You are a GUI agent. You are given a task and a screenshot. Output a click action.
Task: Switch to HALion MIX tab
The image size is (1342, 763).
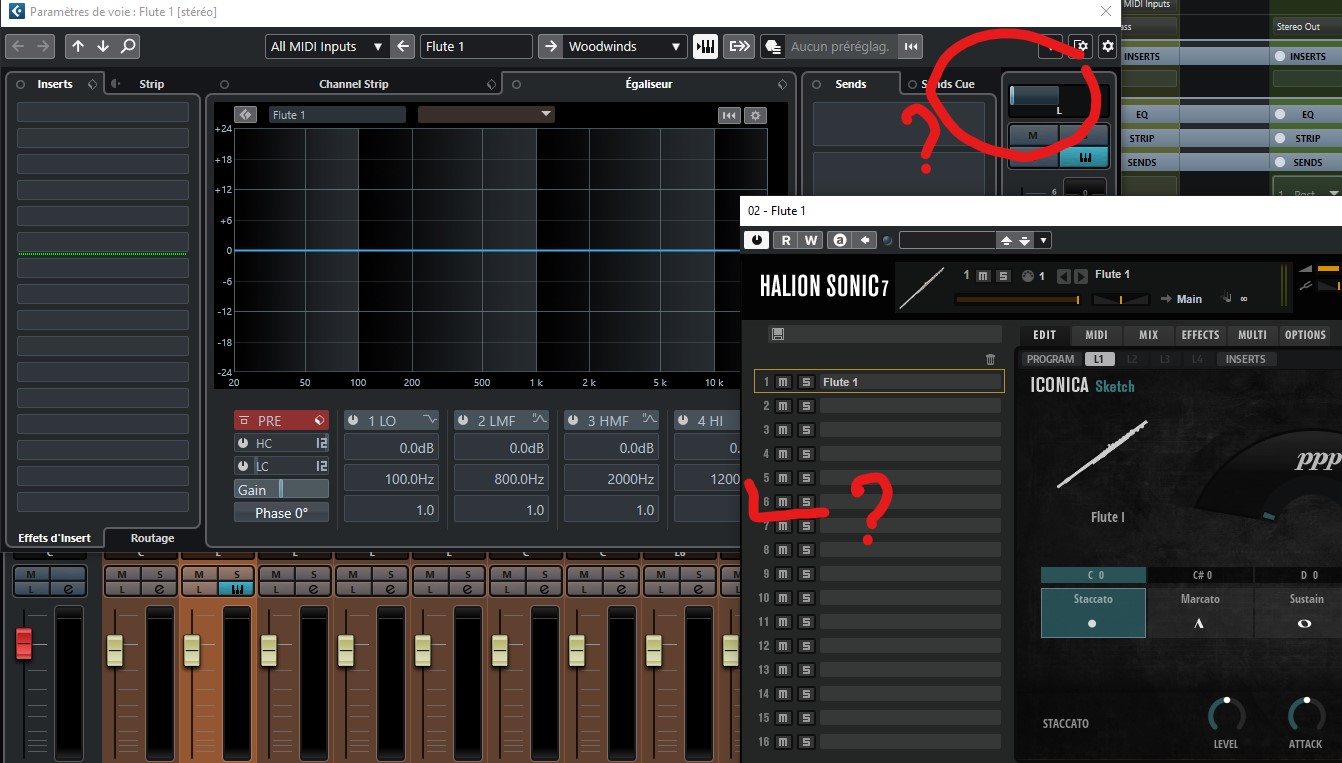[1148, 335]
